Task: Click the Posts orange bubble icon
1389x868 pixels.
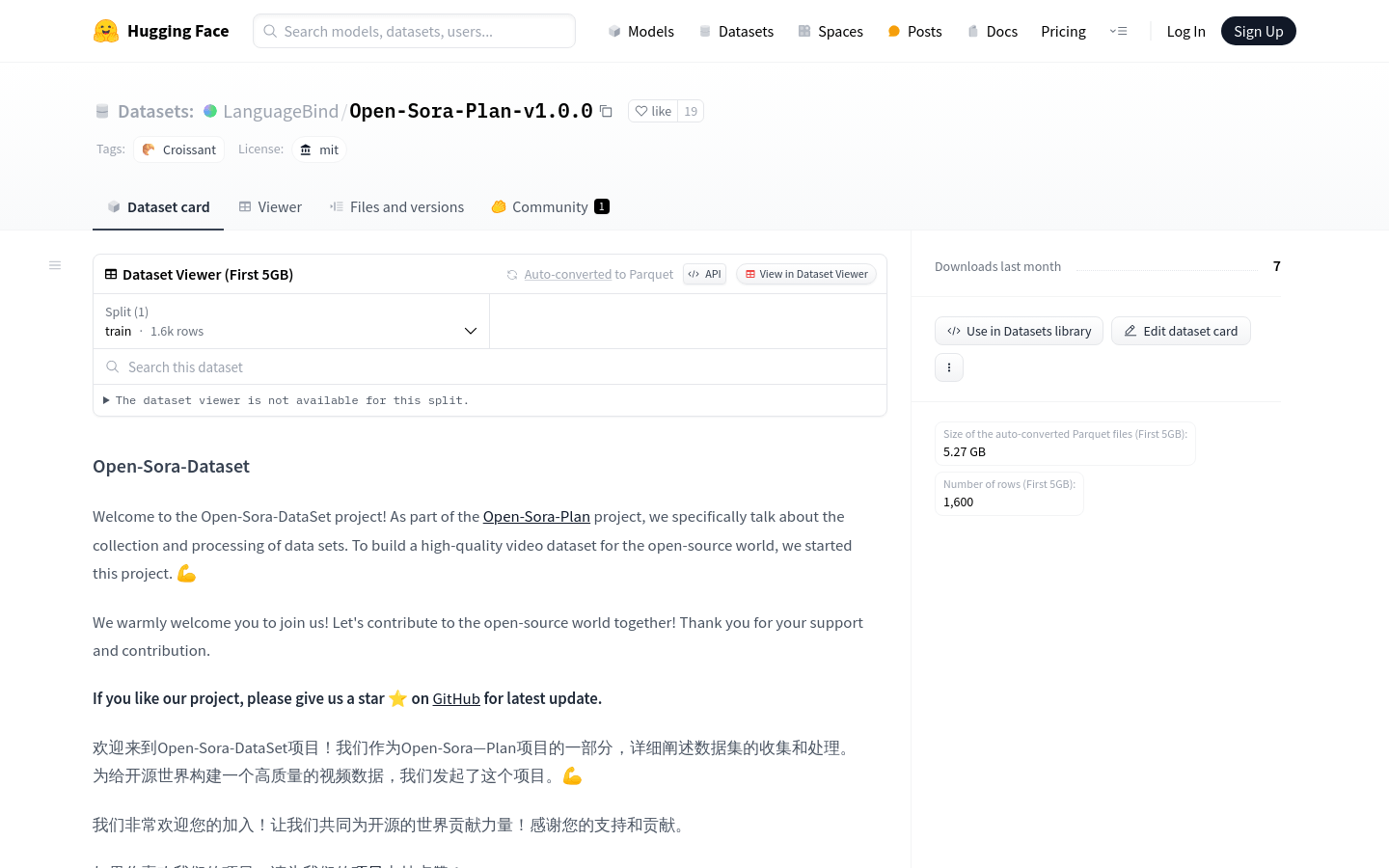Action: [894, 31]
